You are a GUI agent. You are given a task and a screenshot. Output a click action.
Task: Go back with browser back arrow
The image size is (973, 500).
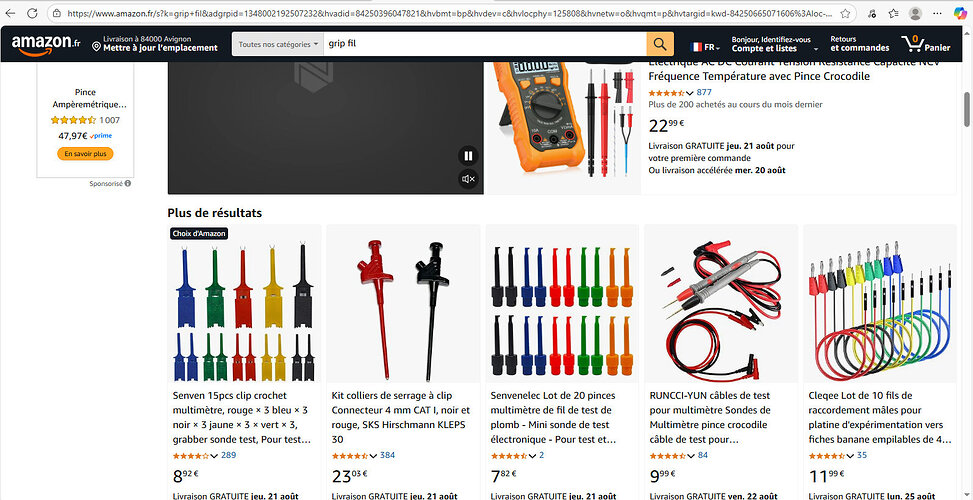click(11, 13)
